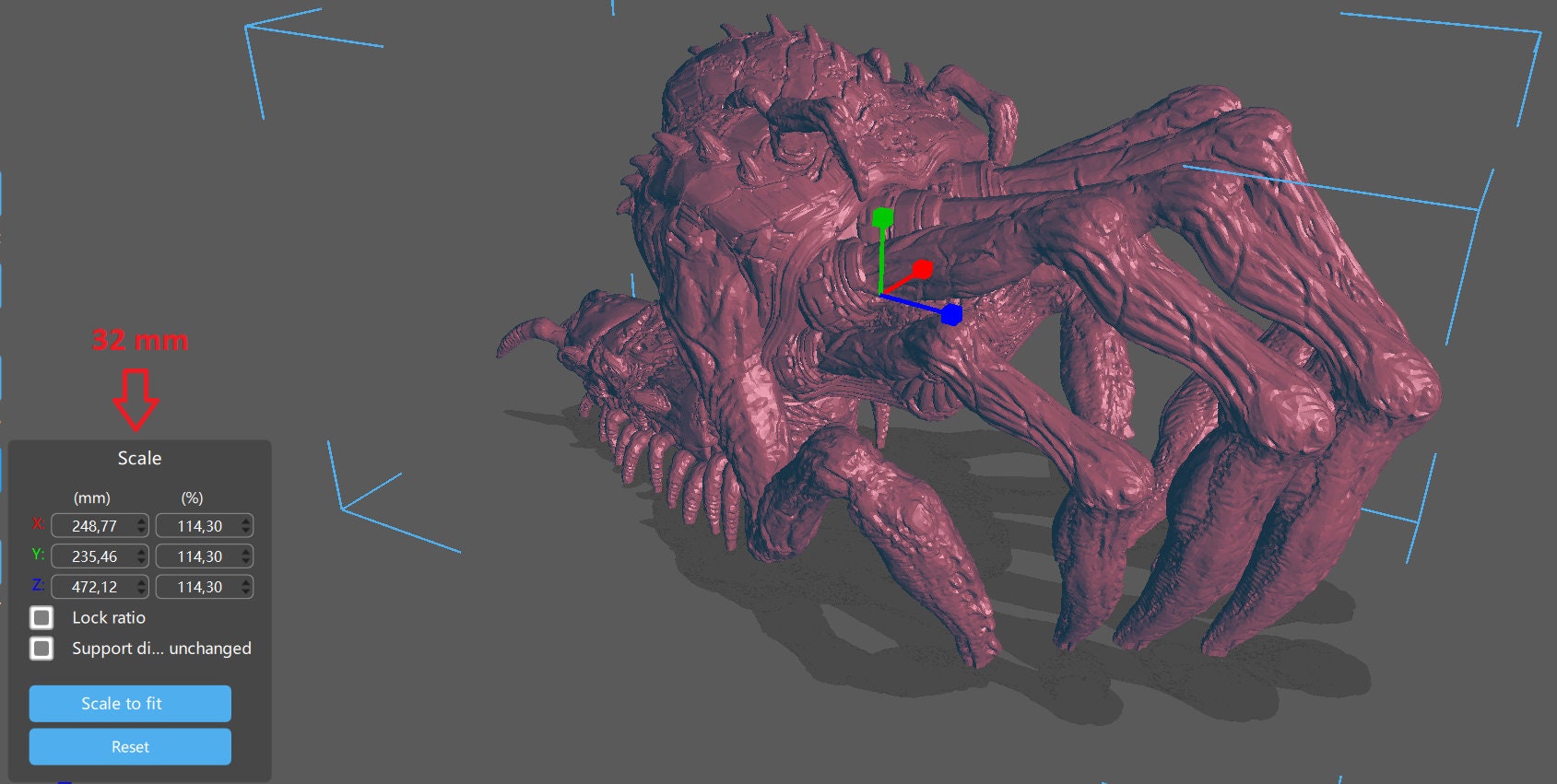
Task: Click the blue Z-axis gizmo handle
Action: click(x=951, y=315)
